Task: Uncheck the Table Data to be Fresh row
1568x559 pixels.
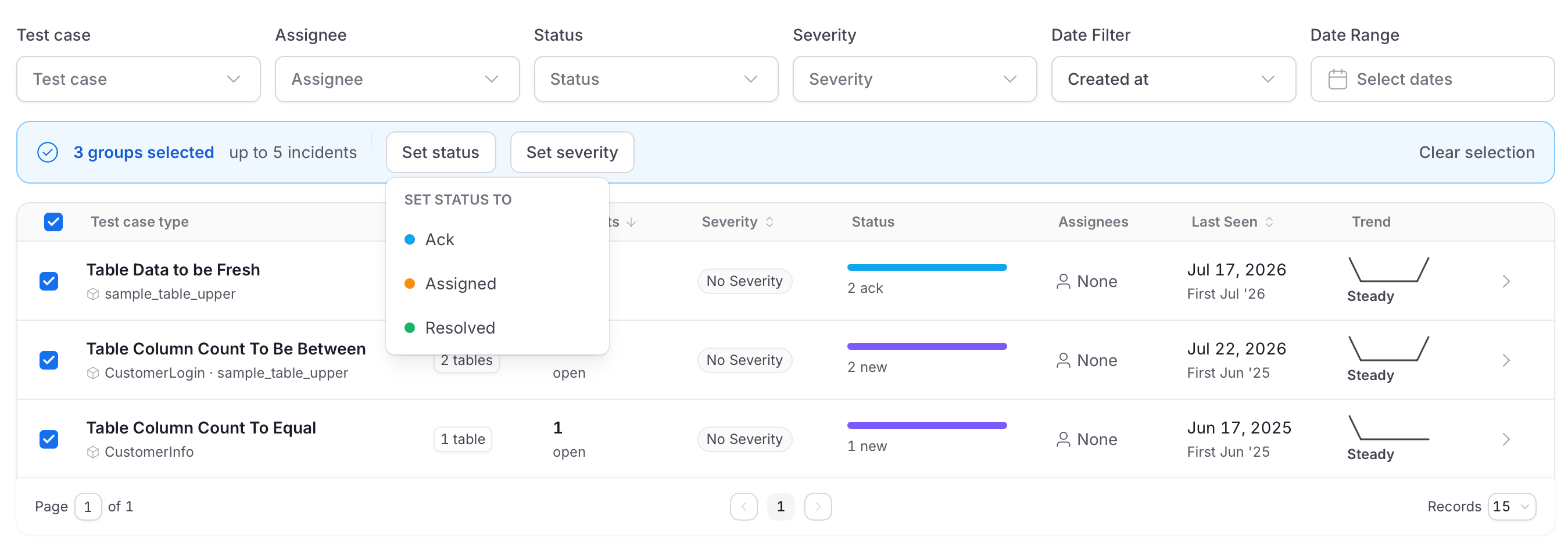Action: coord(49,281)
